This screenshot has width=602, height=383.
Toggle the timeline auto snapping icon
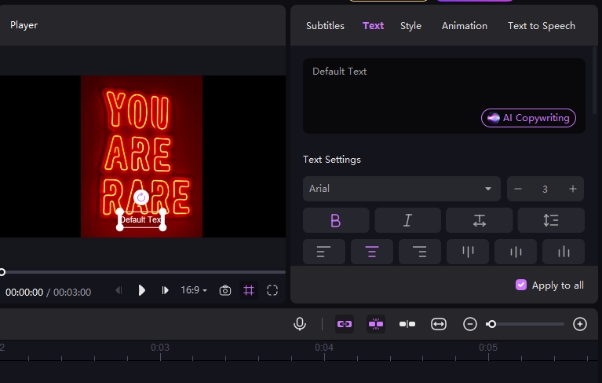376,324
